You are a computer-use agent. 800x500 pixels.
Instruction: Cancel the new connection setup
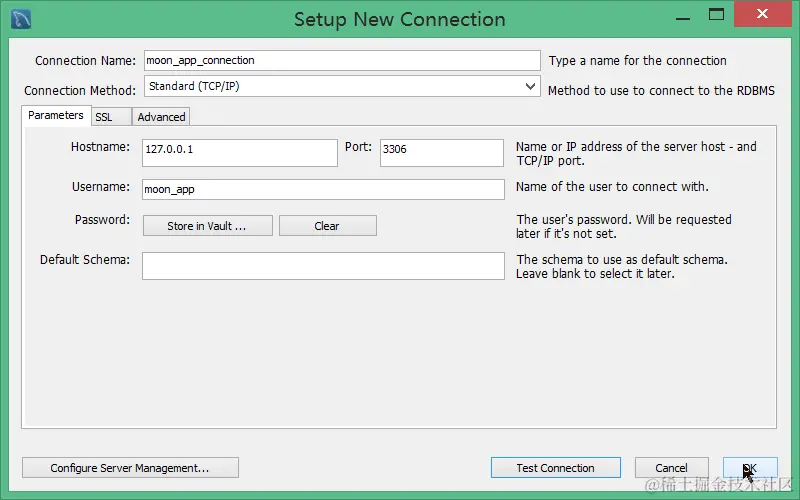click(671, 468)
